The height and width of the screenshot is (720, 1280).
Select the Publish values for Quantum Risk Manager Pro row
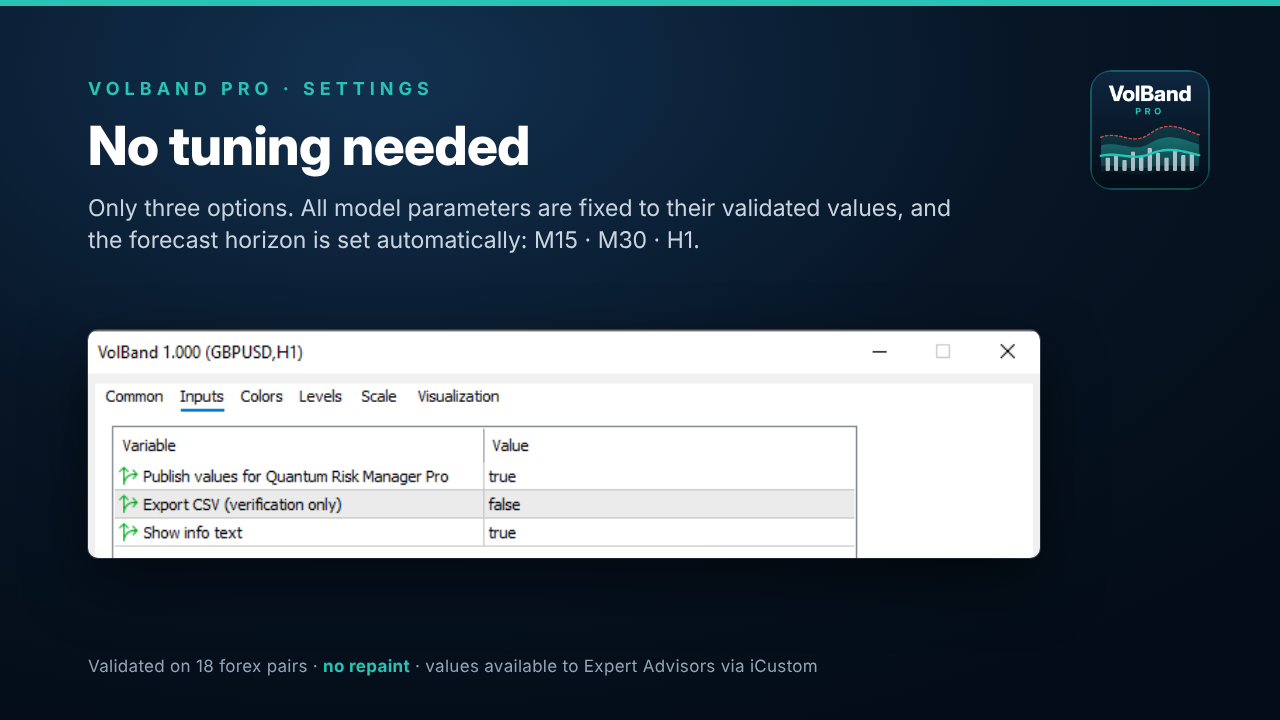(x=485, y=476)
